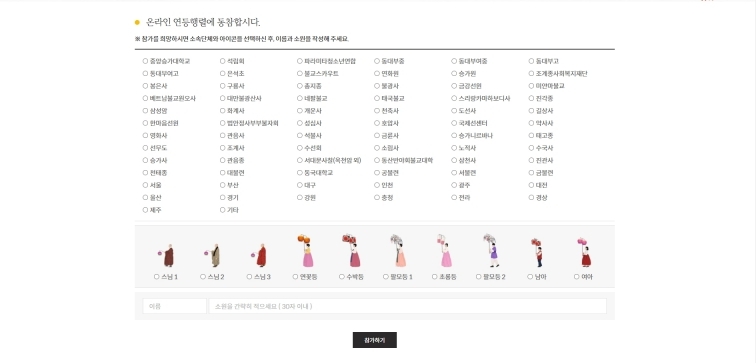Pick the 팔모등 2 radio option

pos(479,277)
